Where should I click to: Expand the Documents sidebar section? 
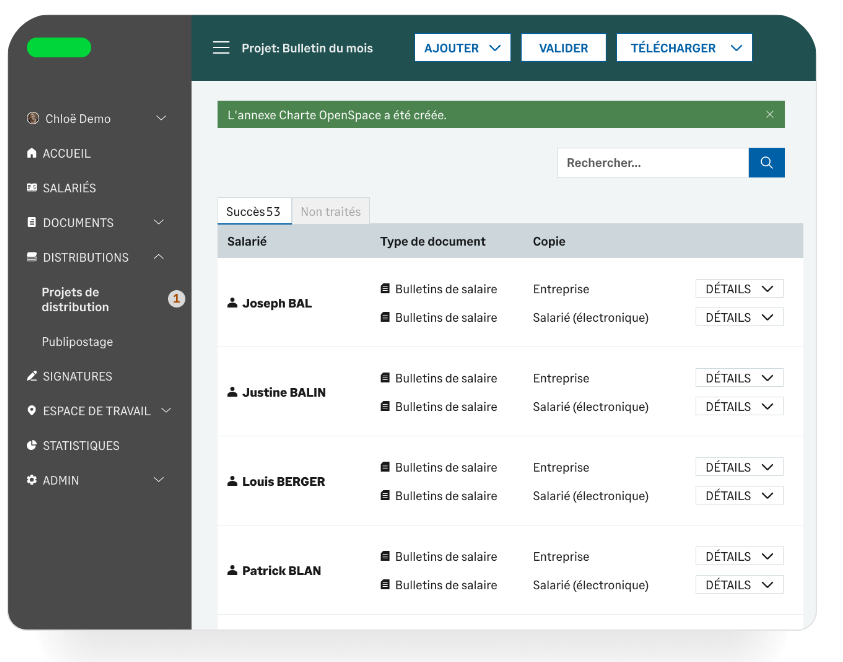(x=159, y=223)
